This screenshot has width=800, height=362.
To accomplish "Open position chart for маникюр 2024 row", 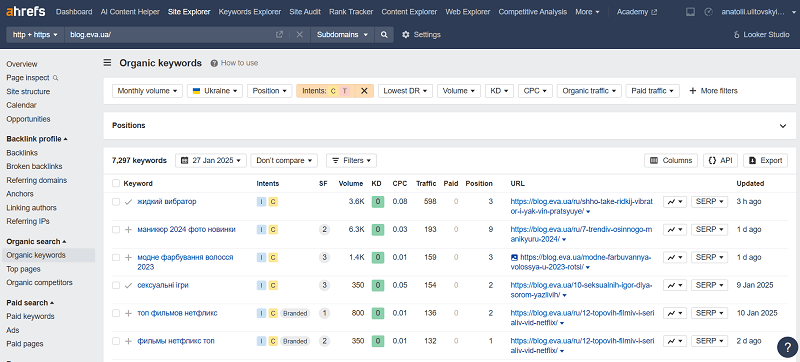I will 675,229.
